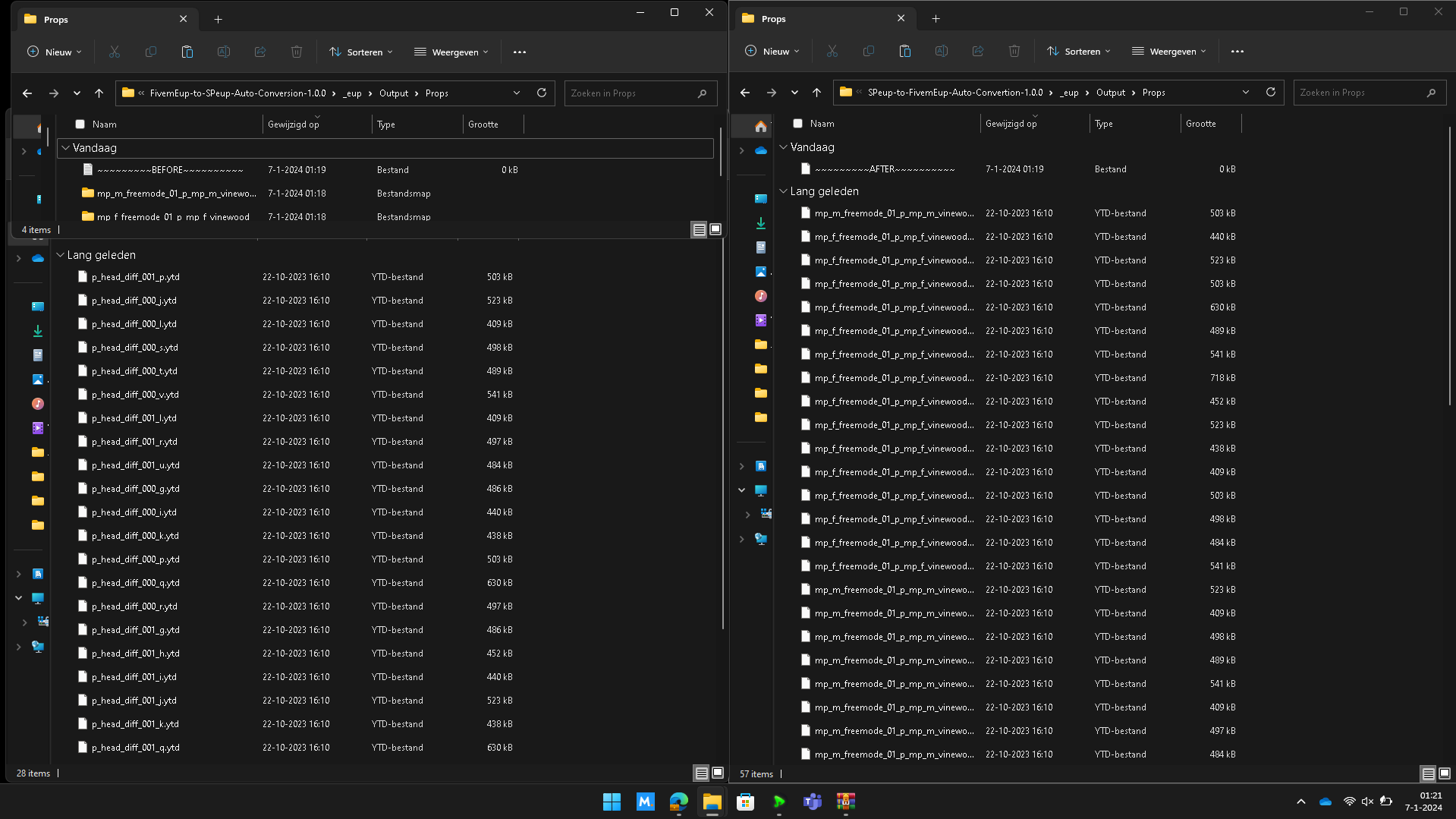Click Output in the right address breadcrumb
The width and height of the screenshot is (1456, 819).
pyautogui.click(x=1110, y=92)
